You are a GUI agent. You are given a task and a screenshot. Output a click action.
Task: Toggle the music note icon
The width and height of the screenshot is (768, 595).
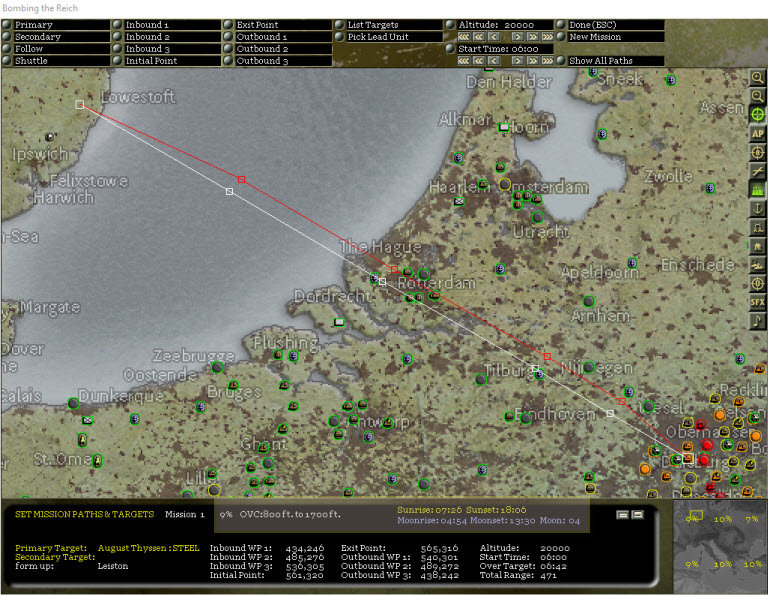tap(757, 321)
